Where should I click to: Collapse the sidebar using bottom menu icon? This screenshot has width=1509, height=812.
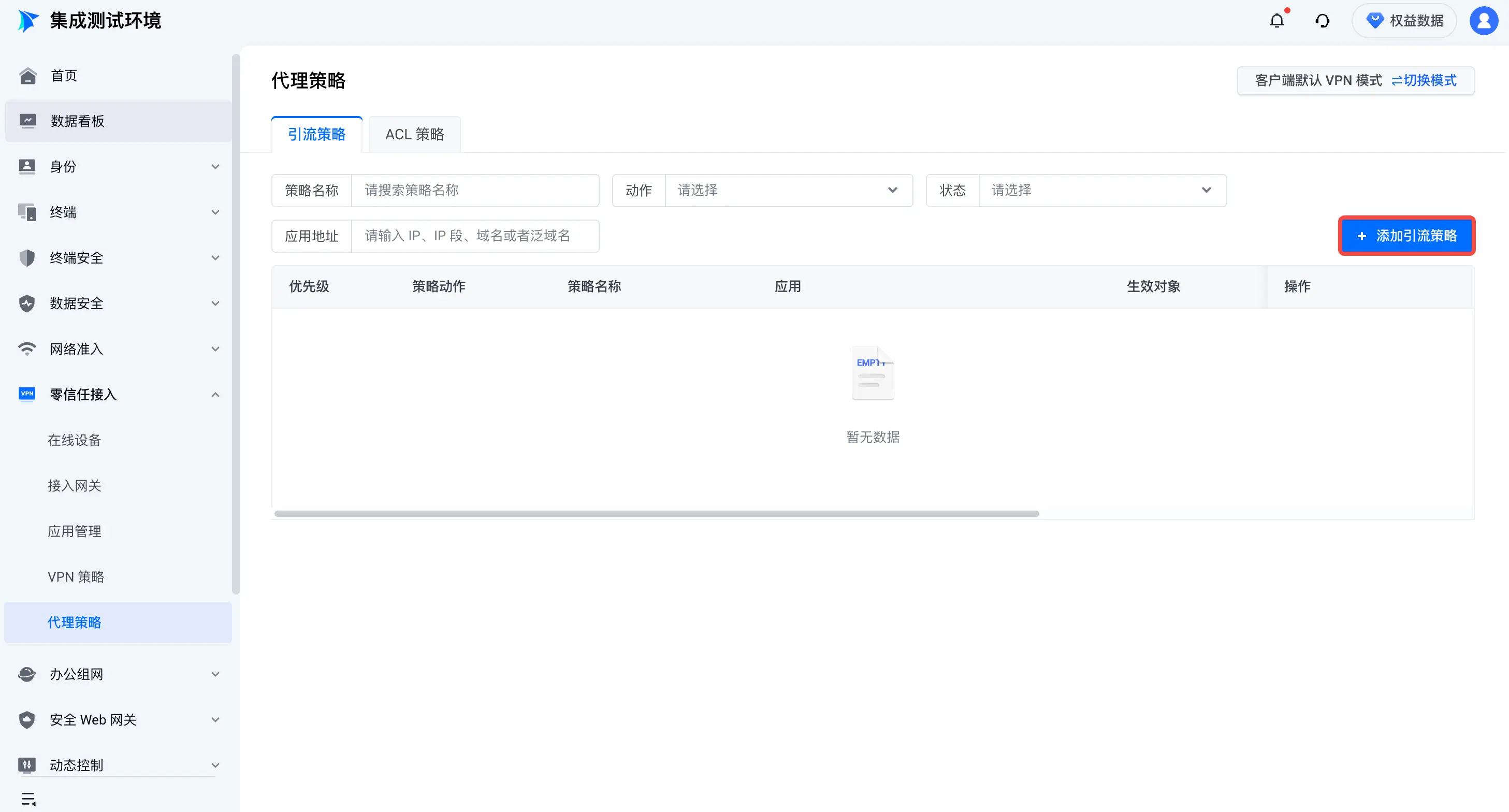click(x=28, y=799)
